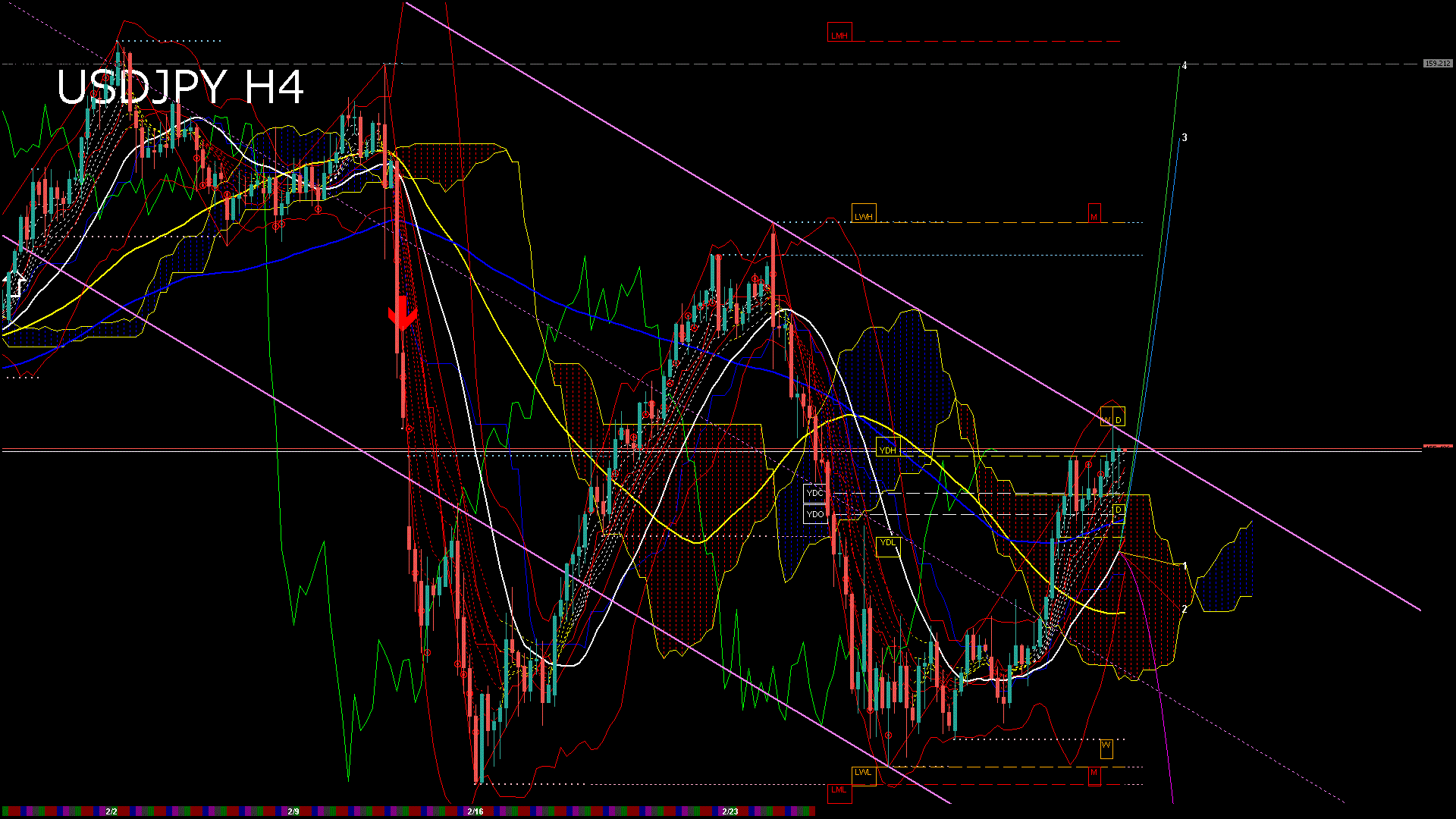Click the YDC yesterday-close label box

tap(814, 493)
